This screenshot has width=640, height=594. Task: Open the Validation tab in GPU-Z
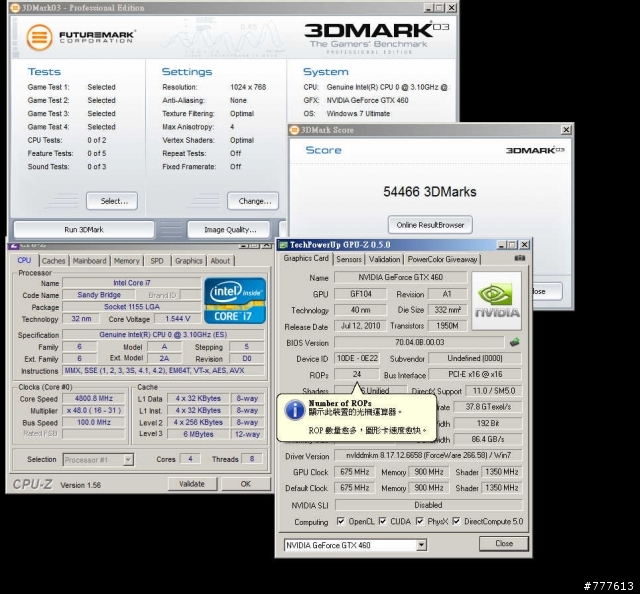[384, 259]
